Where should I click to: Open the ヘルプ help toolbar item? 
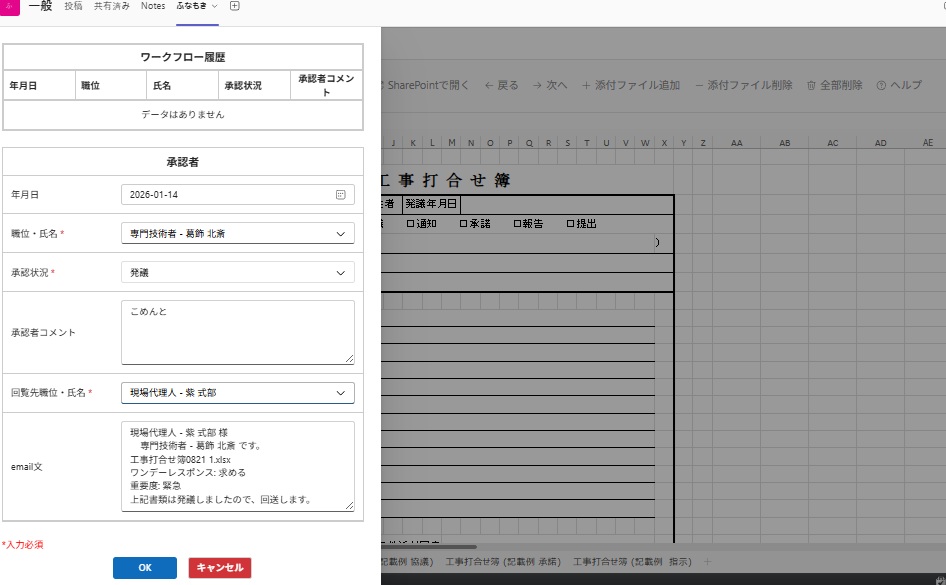(x=898, y=86)
